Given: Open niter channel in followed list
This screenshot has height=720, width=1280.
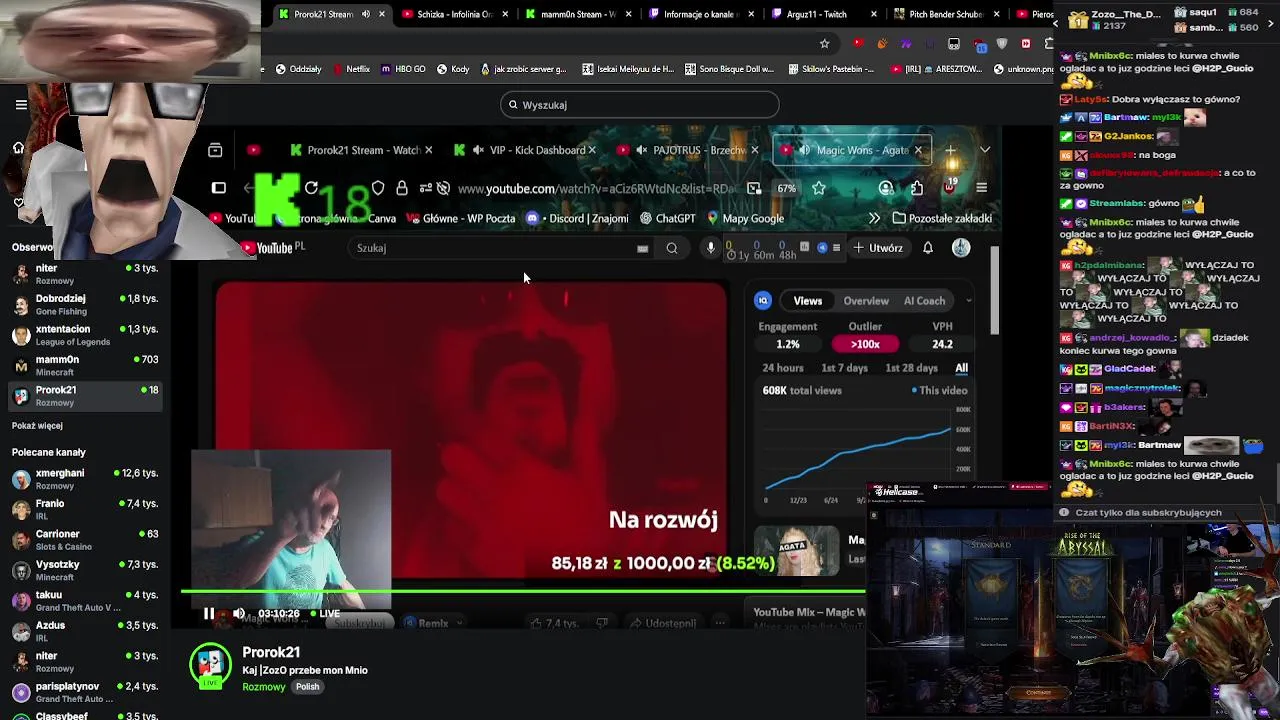Looking at the screenshot, I should point(85,274).
